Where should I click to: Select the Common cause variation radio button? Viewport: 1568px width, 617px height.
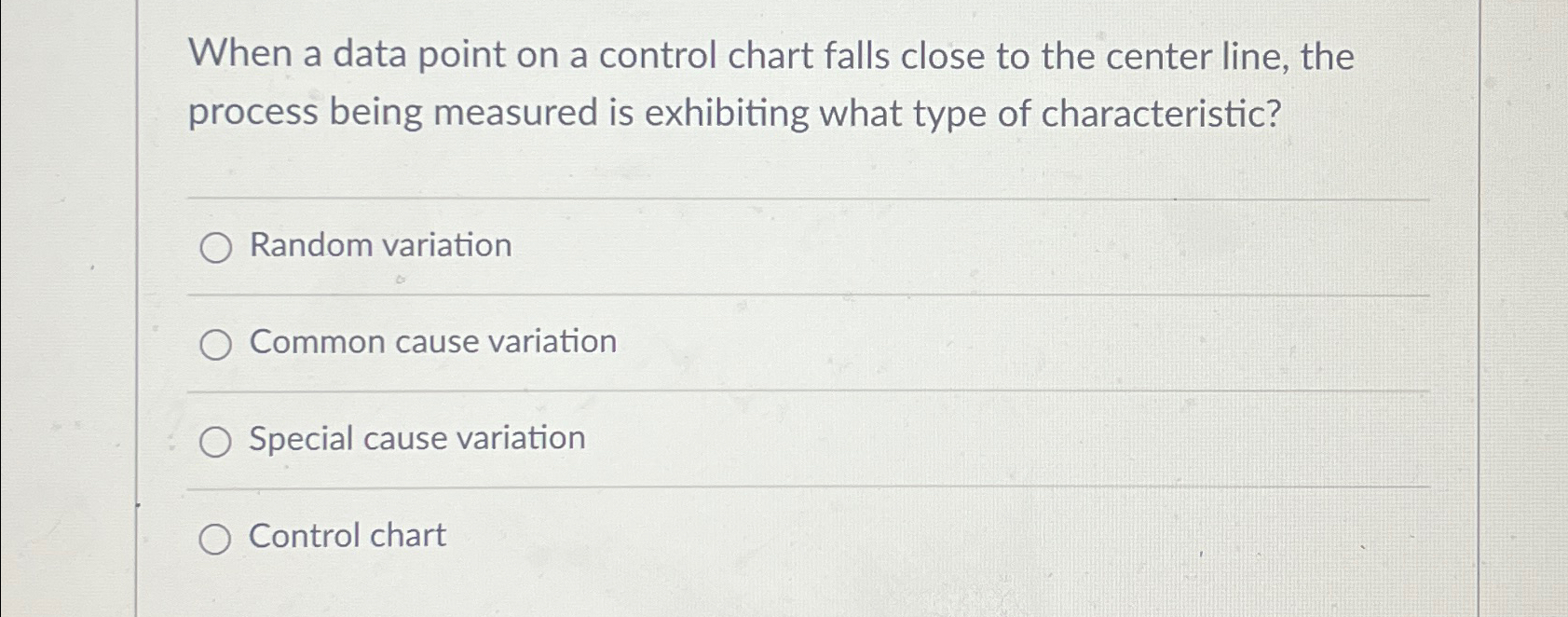click(217, 345)
